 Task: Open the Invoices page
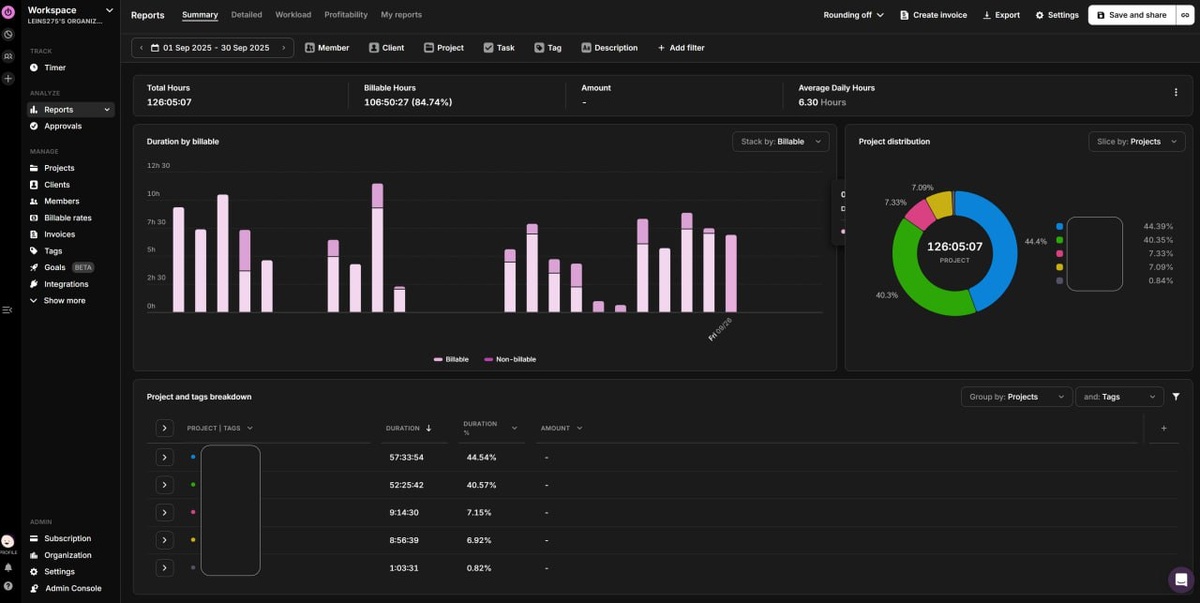[59, 234]
